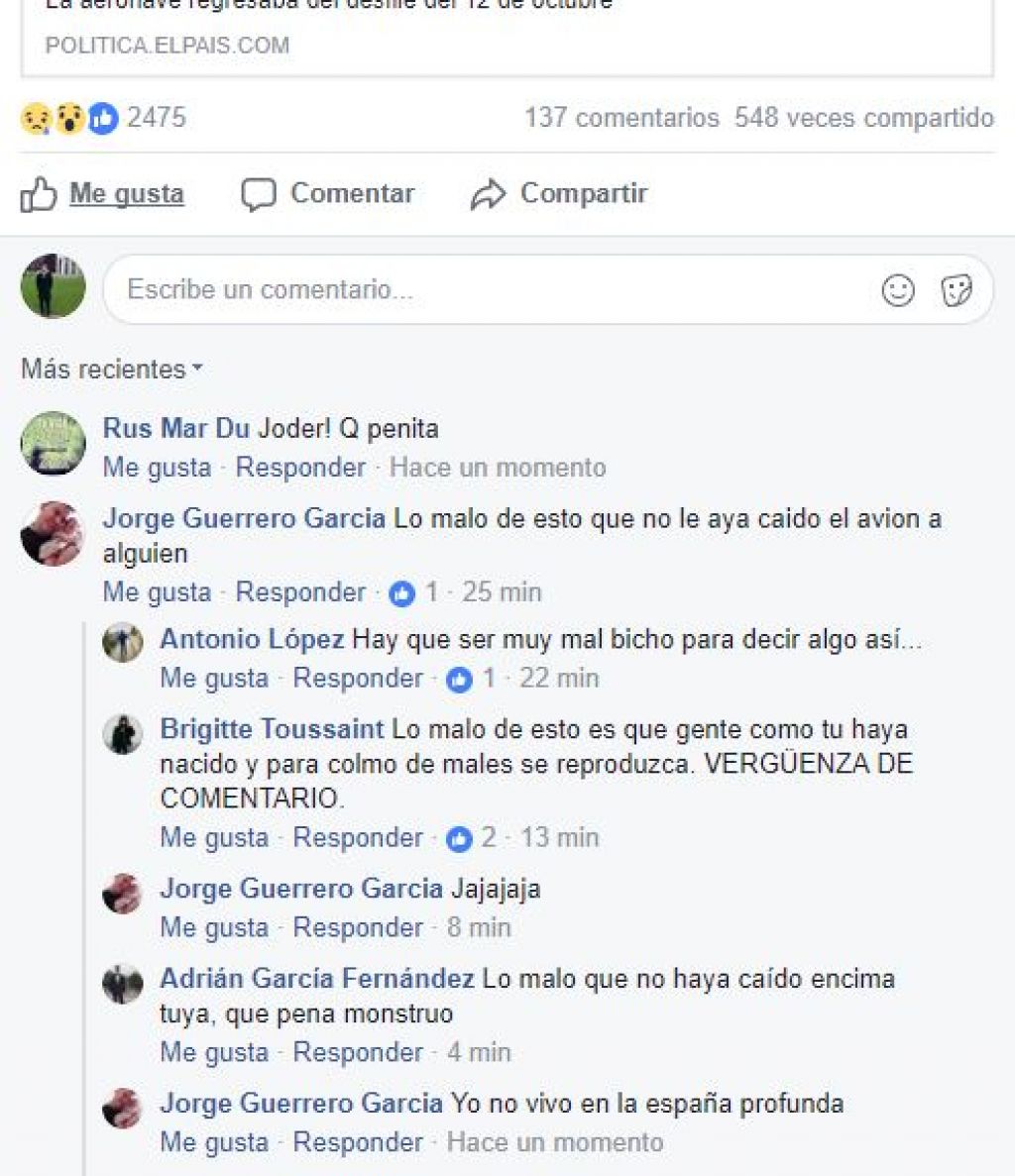Screen dimensions: 1015x1176
Task: Click the sad reaction emoji on the post
Action: point(36,119)
